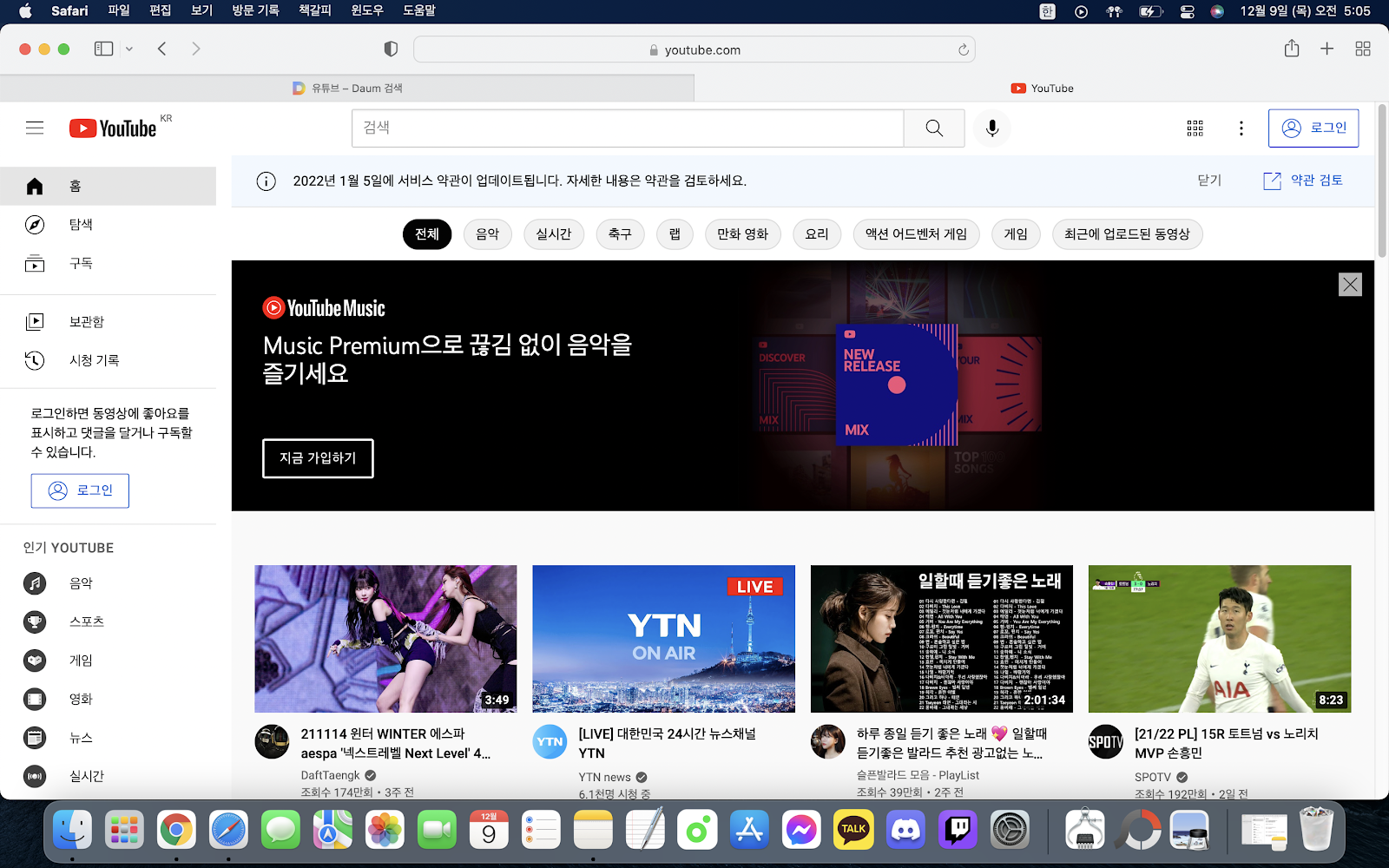Select 최근에 업로드된 동영상 chip
The image size is (1389, 868).
point(1127,234)
